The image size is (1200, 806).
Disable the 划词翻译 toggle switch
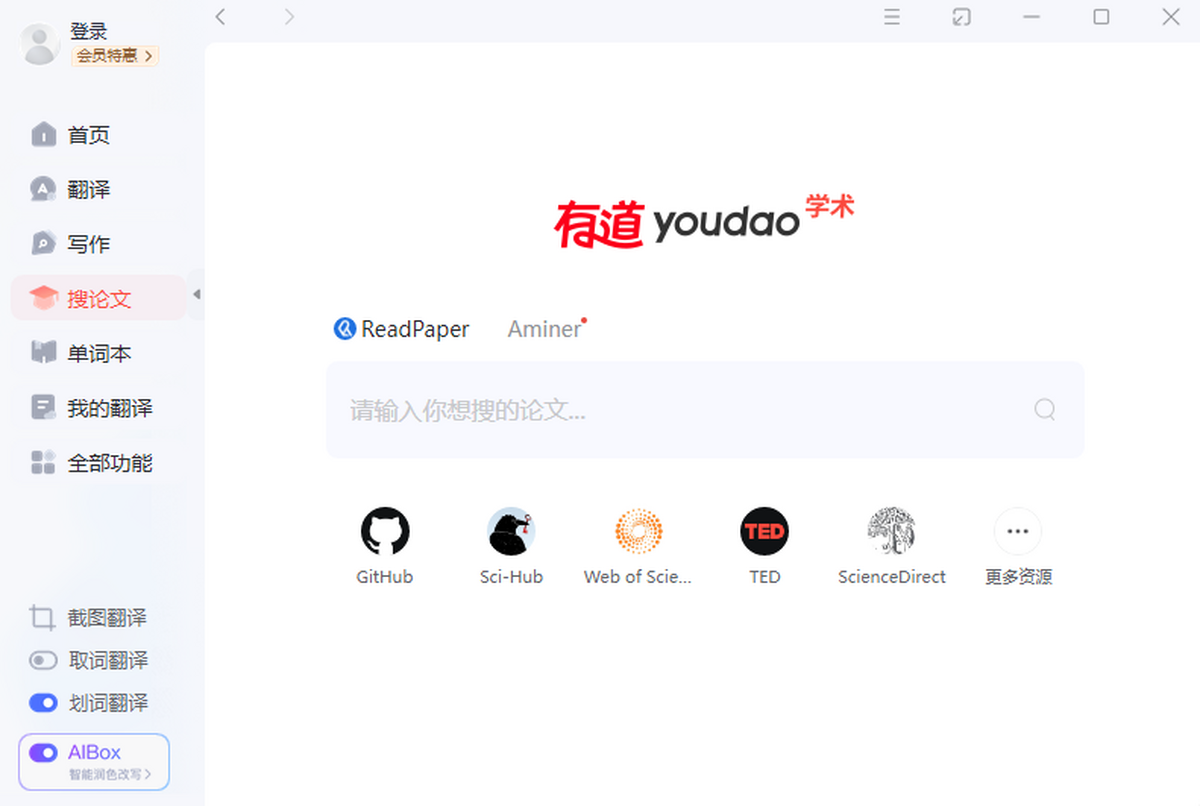pos(43,703)
